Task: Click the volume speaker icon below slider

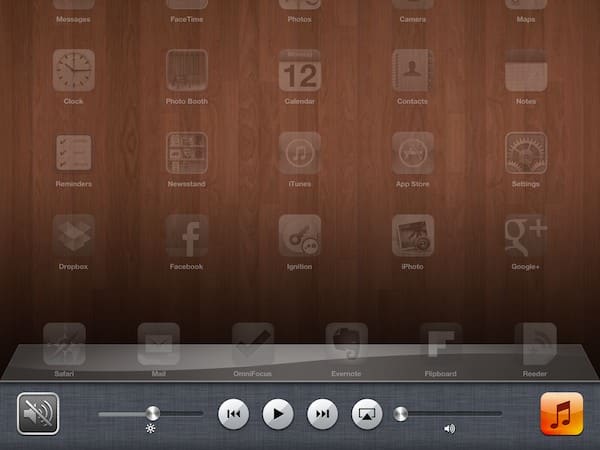Action: point(450,429)
